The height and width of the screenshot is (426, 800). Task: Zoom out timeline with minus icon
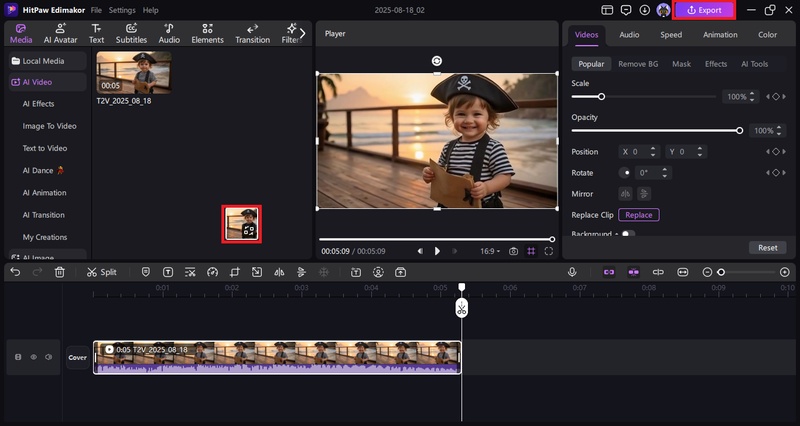pyautogui.click(x=707, y=272)
